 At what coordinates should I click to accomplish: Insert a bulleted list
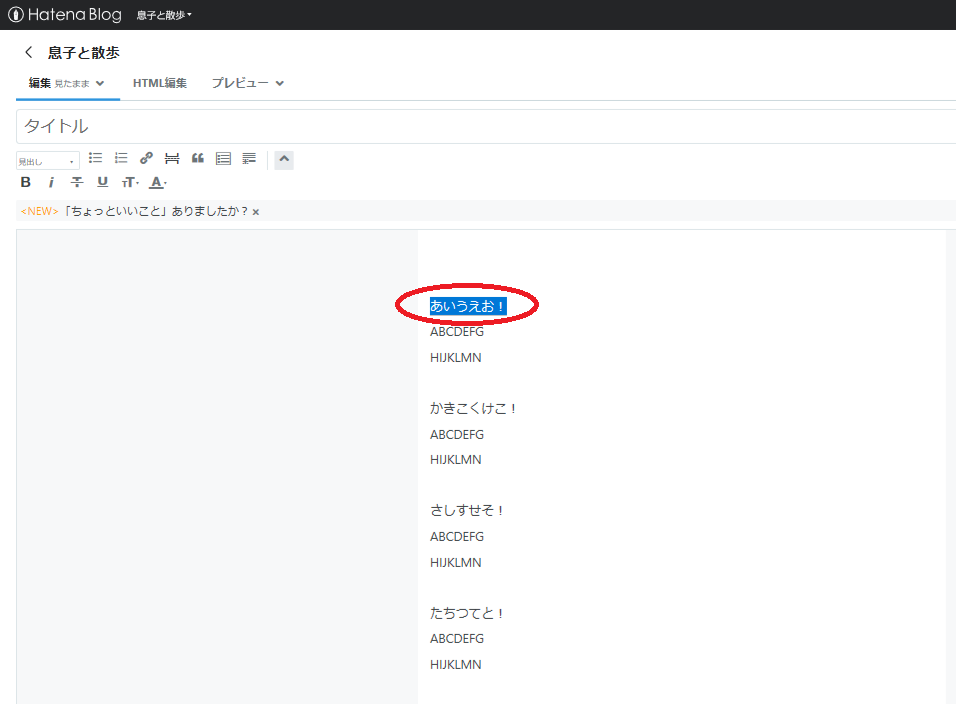[95, 158]
